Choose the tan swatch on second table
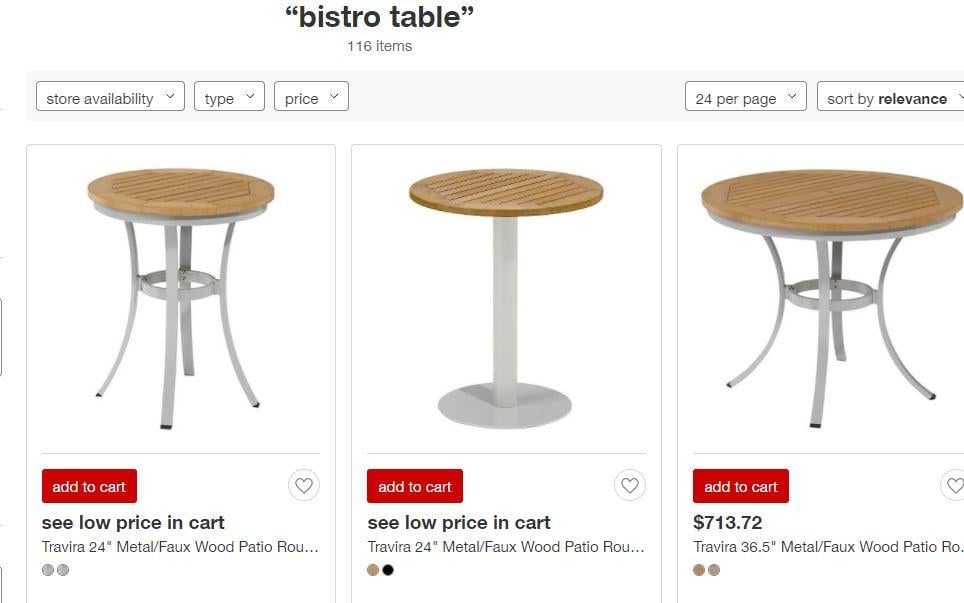 point(373,570)
